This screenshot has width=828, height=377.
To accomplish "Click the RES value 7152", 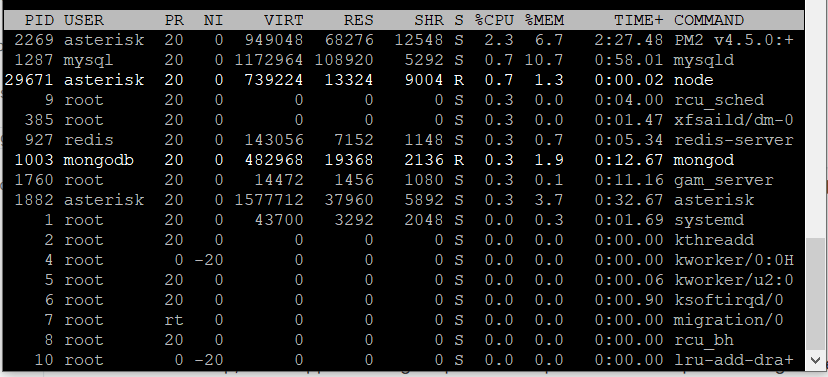I will coord(354,140).
